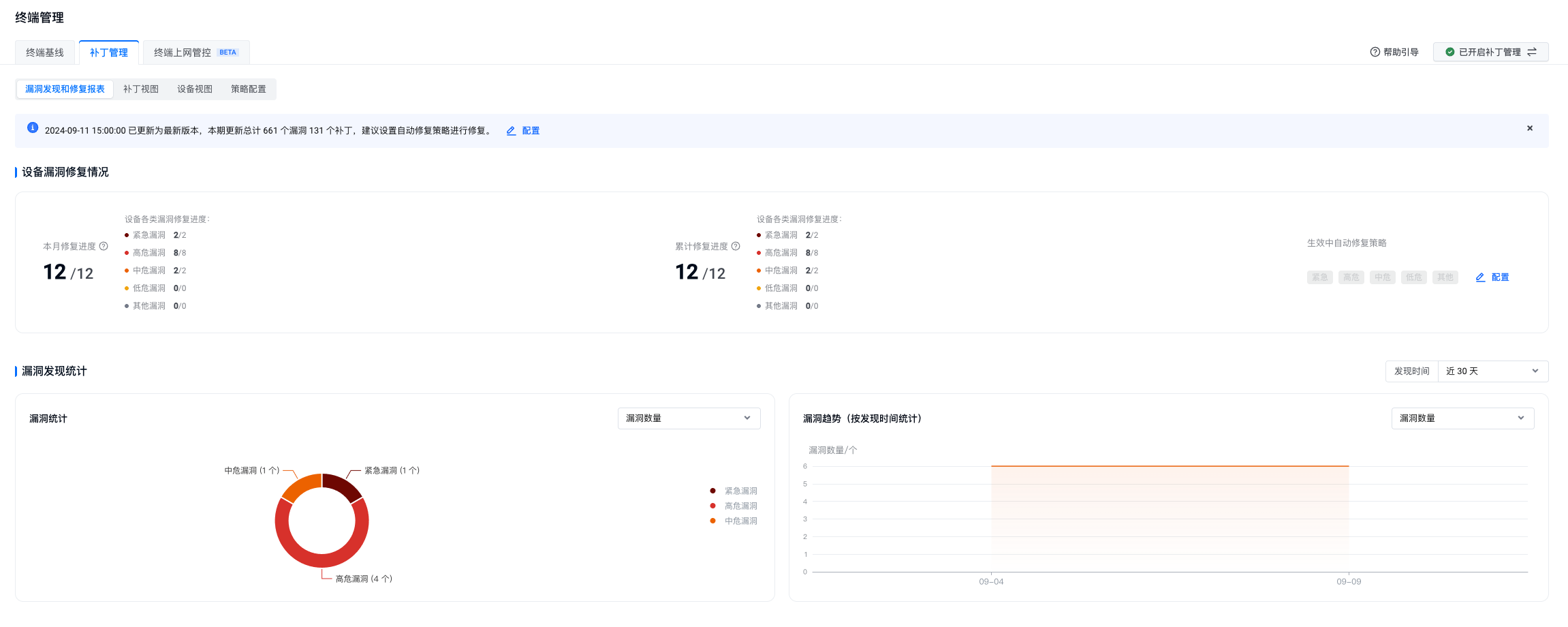
Task: Expand 漏洞数量 dropdown in 漏洞统计 panel
Action: coord(689,418)
